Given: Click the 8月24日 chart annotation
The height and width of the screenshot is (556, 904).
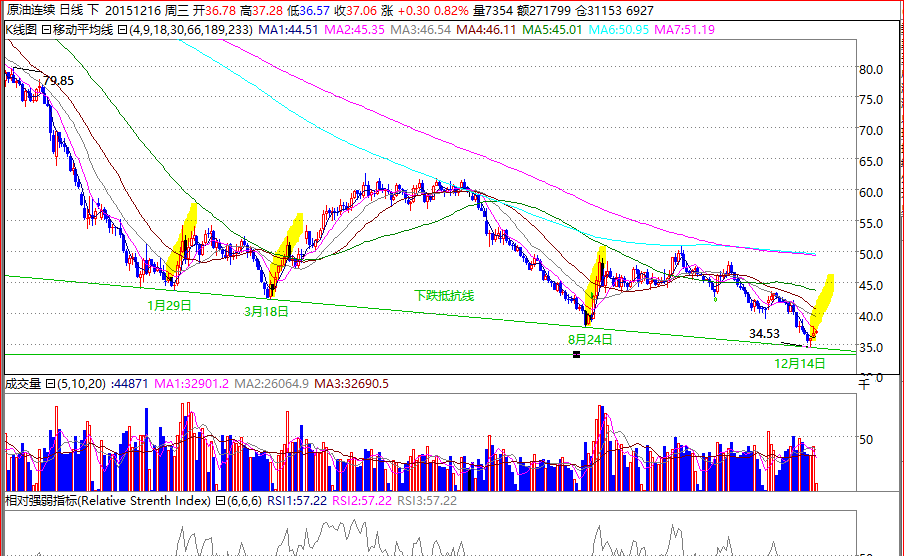Looking at the screenshot, I should (x=590, y=339).
